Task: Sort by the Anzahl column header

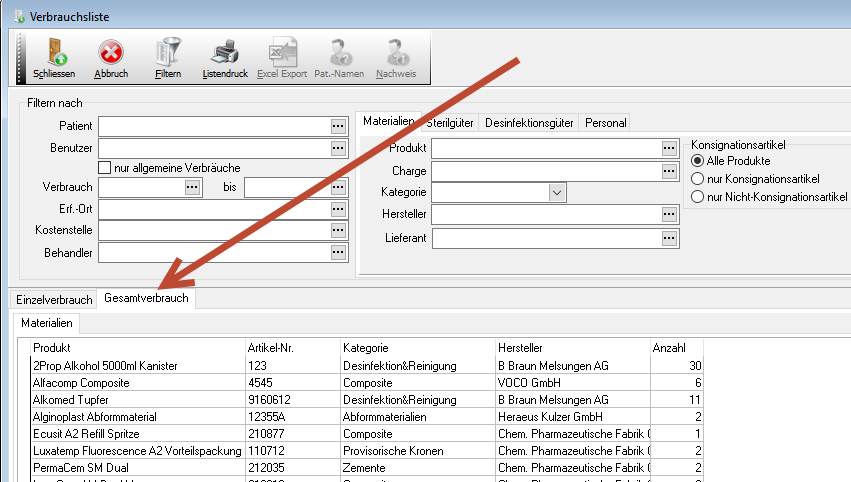Action: [668, 347]
